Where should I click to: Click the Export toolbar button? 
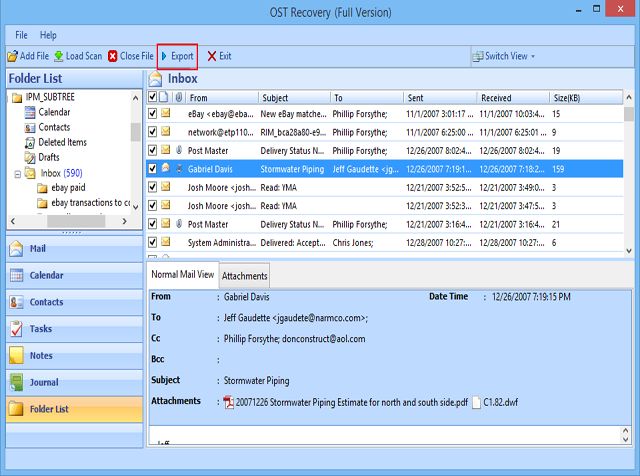click(x=178, y=56)
